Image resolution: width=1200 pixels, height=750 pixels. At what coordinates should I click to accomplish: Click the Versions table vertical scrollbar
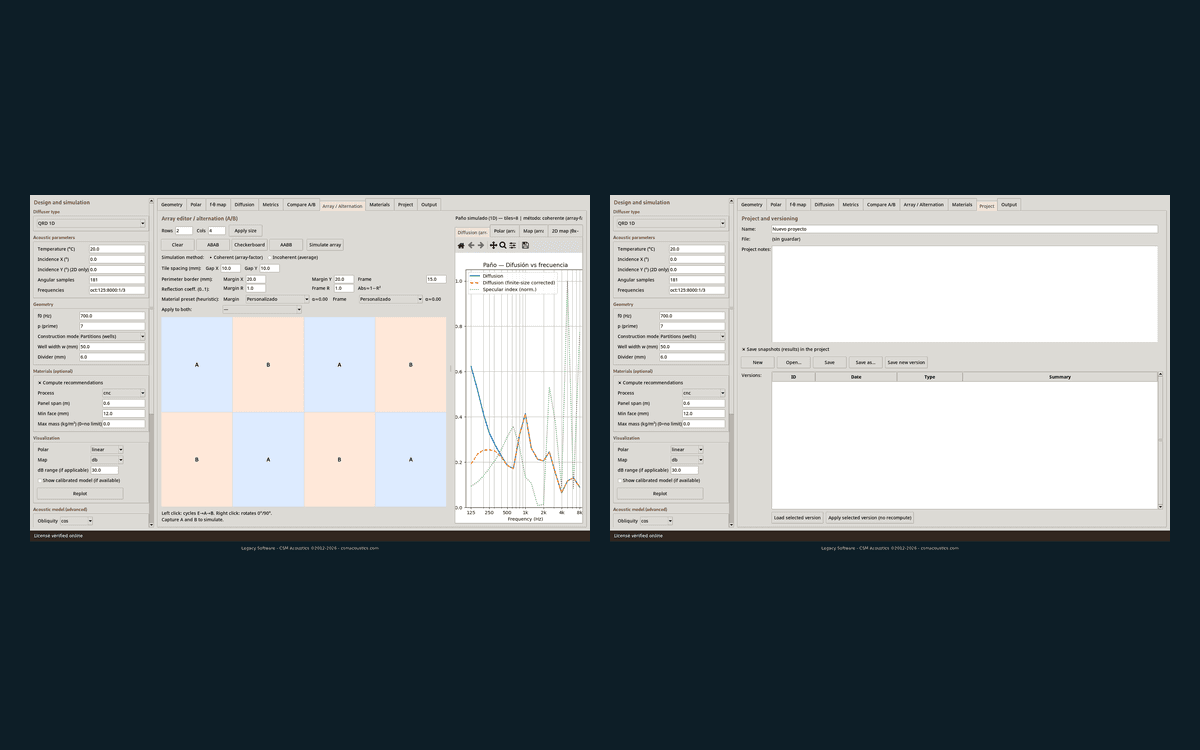[1161, 440]
